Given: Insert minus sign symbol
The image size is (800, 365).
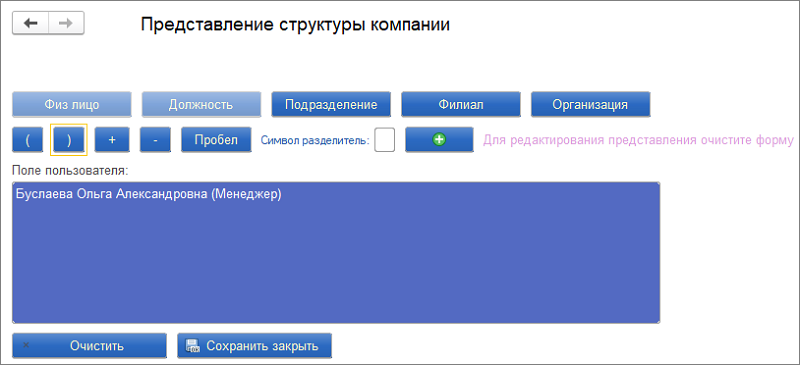Looking at the screenshot, I should [155, 140].
